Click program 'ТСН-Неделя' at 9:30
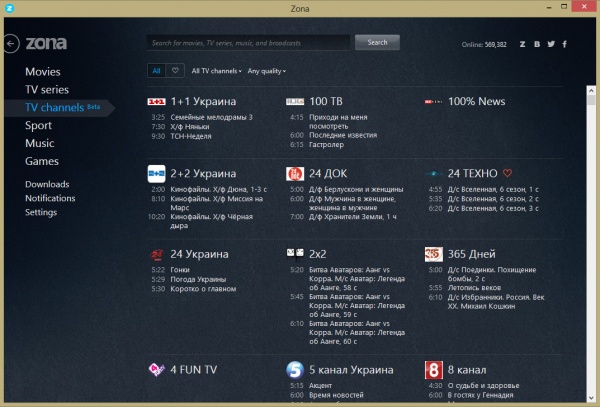Viewport: 600px width, 407px height. point(191,136)
